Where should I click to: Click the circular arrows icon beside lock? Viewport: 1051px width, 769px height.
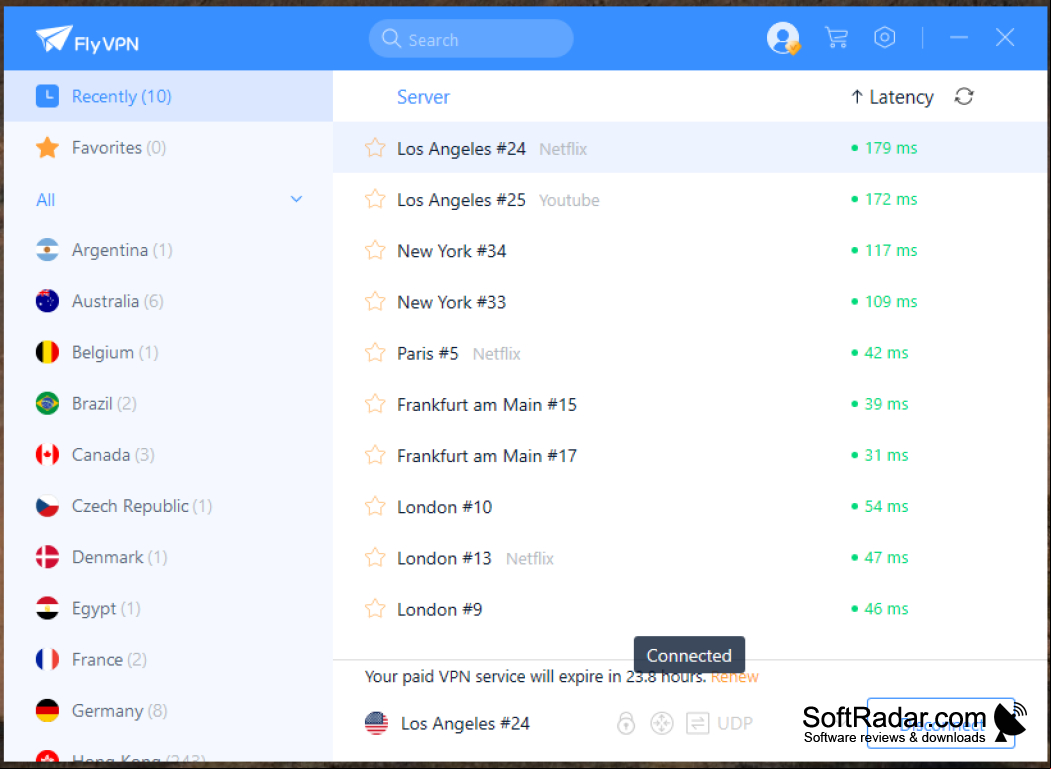click(x=662, y=723)
